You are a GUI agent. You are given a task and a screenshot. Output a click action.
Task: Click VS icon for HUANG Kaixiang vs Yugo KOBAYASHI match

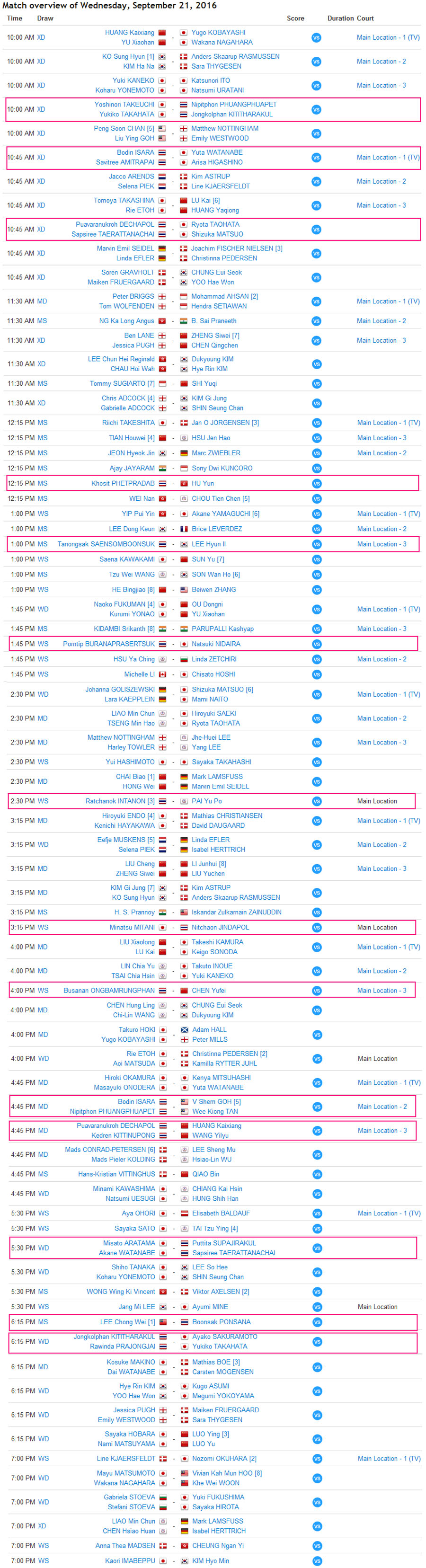pos(316,38)
